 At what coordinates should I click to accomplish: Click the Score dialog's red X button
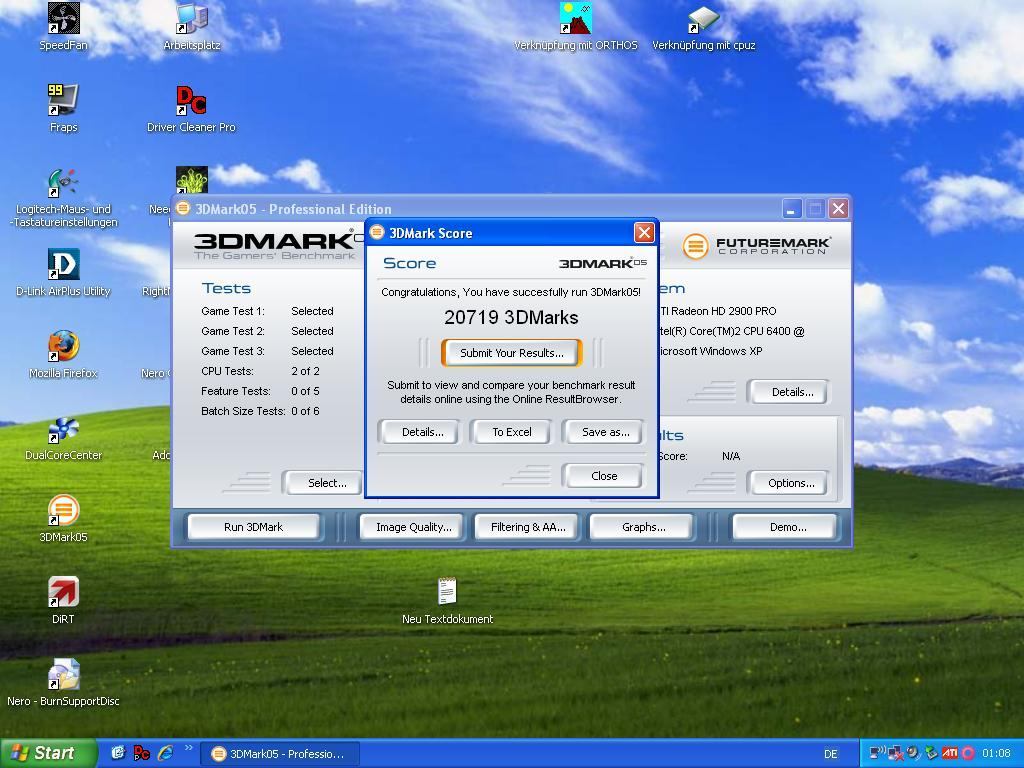[x=644, y=232]
